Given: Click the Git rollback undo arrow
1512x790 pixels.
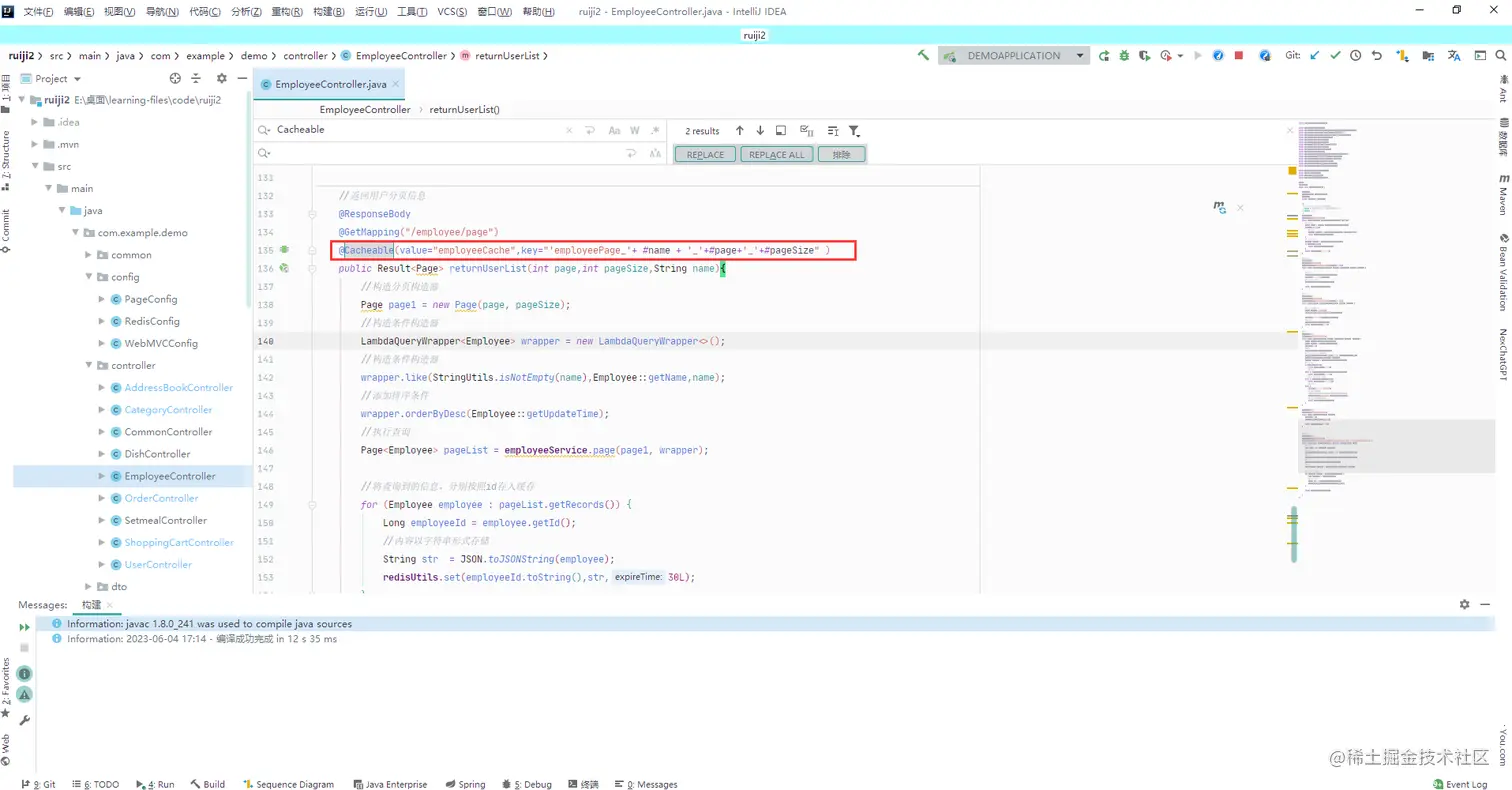Looking at the screenshot, I should click(x=1377, y=56).
